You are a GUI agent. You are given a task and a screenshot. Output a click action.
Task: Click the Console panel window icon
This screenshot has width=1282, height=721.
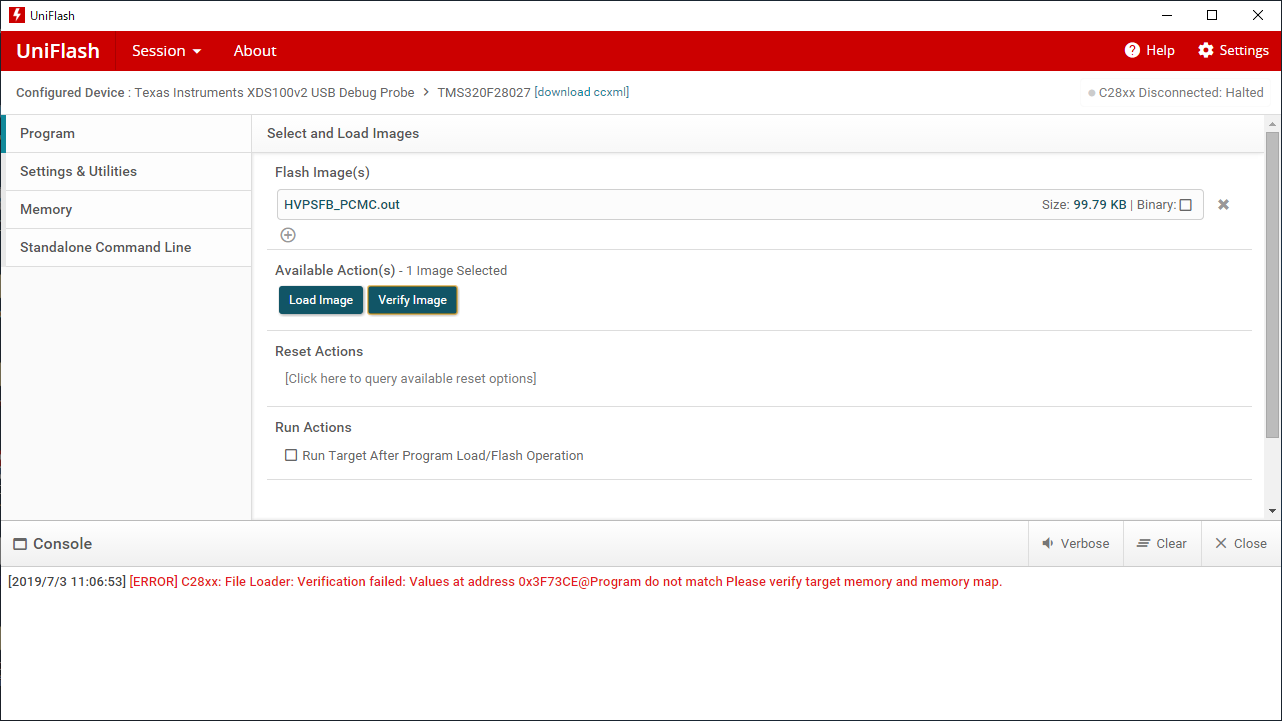coord(20,544)
